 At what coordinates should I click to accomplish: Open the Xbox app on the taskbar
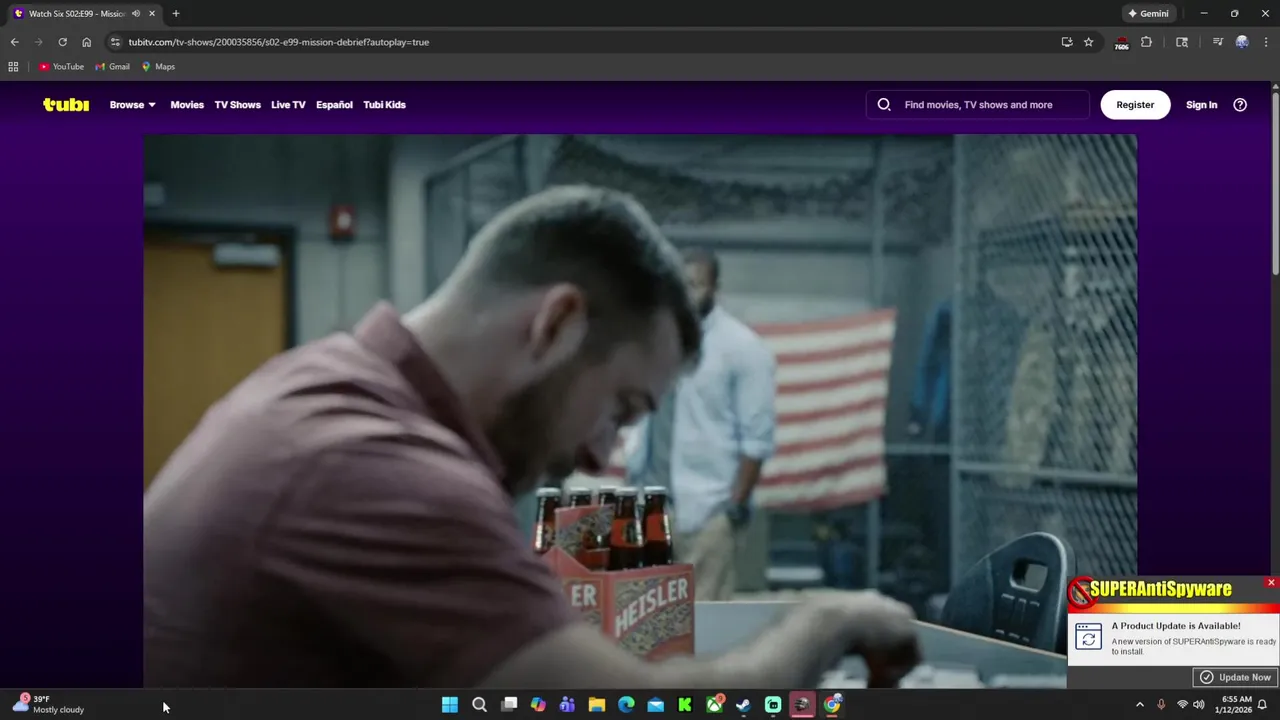point(714,705)
